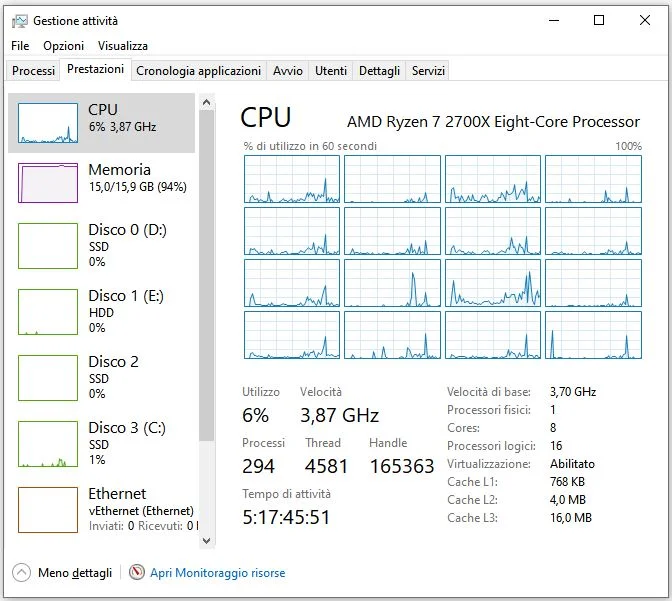Click sidebar scroll up arrow
This screenshot has width=672, height=601.
207,102
